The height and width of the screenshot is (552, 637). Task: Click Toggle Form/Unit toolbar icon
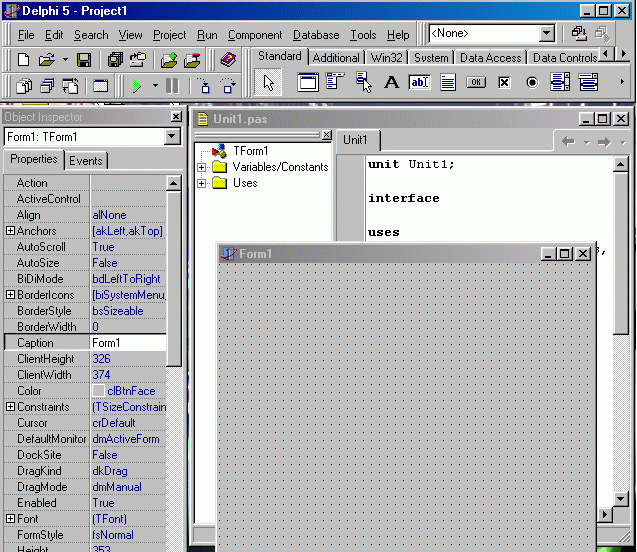click(x=70, y=86)
